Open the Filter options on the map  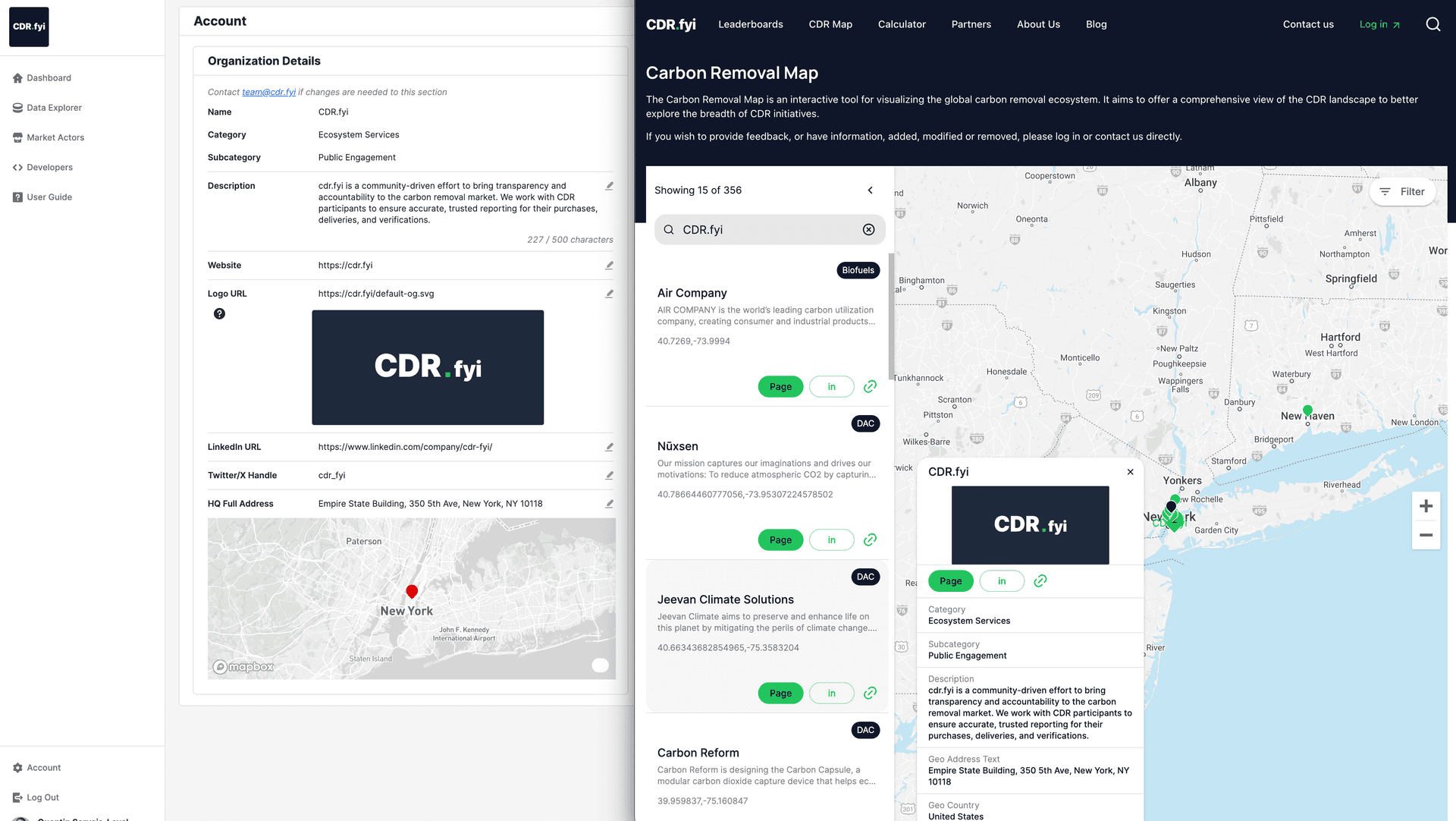point(1402,192)
